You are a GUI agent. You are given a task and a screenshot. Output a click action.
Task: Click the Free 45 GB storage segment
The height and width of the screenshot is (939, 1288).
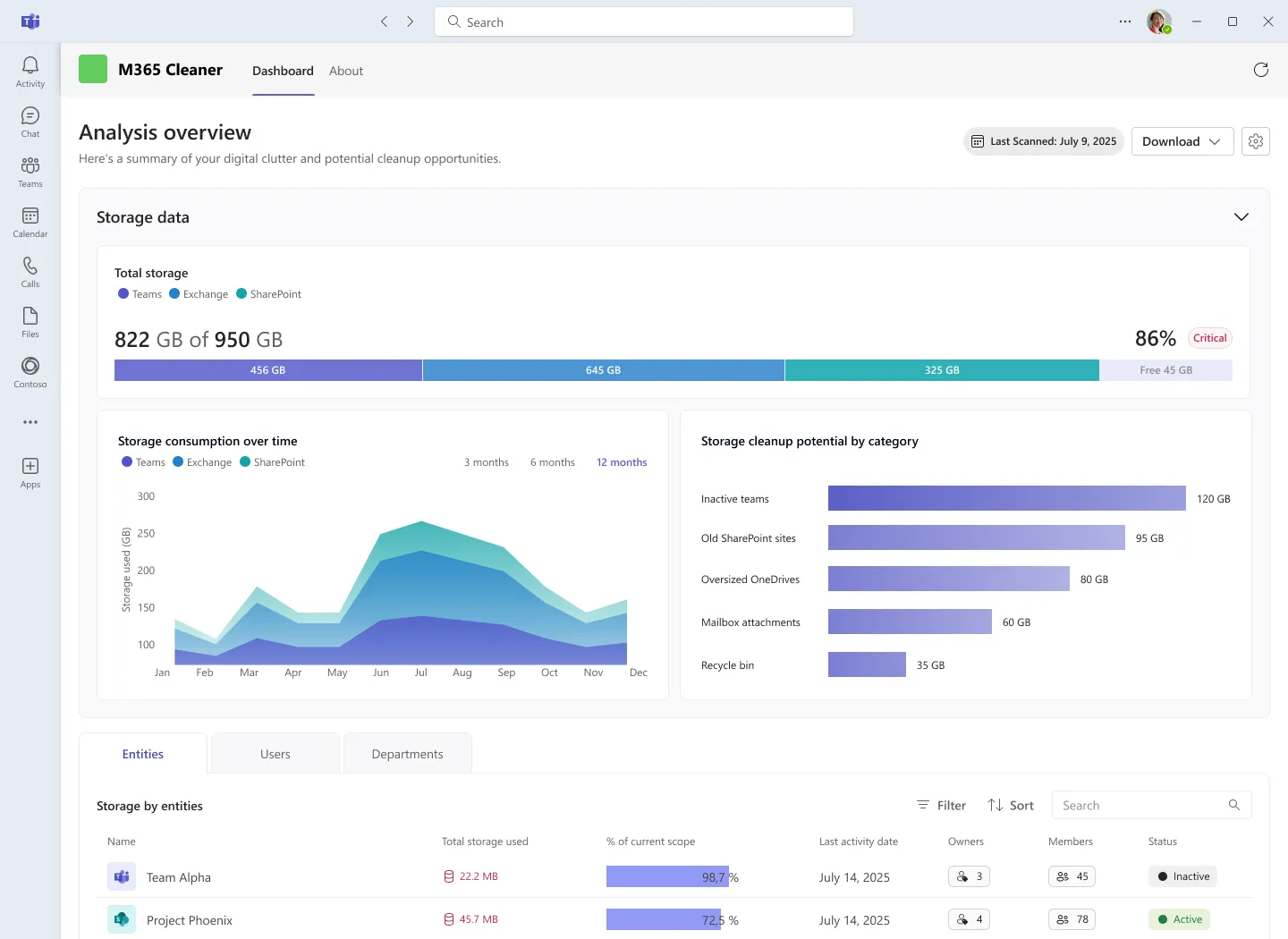click(x=1166, y=370)
